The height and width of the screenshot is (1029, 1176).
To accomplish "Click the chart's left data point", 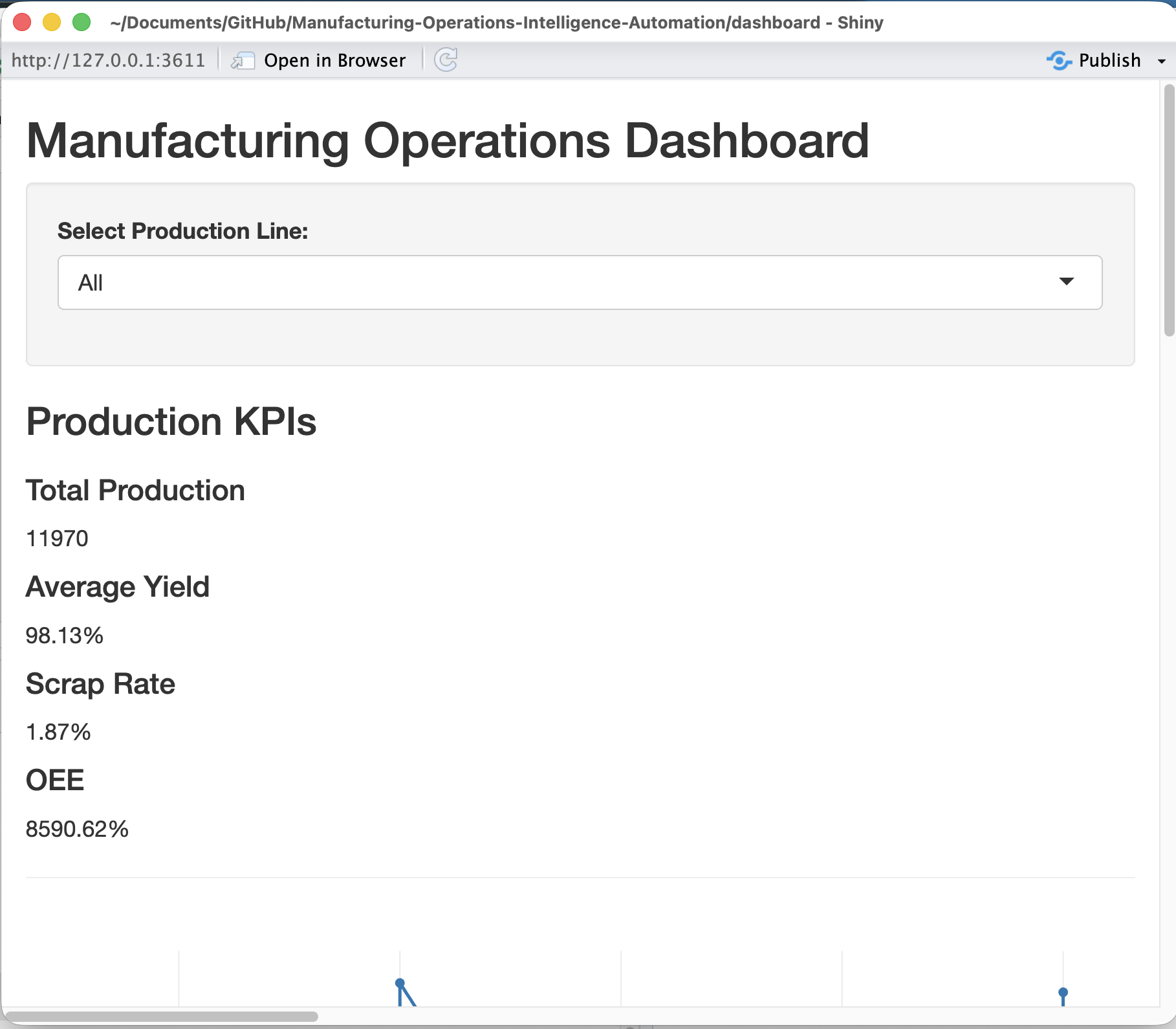I will click(400, 983).
